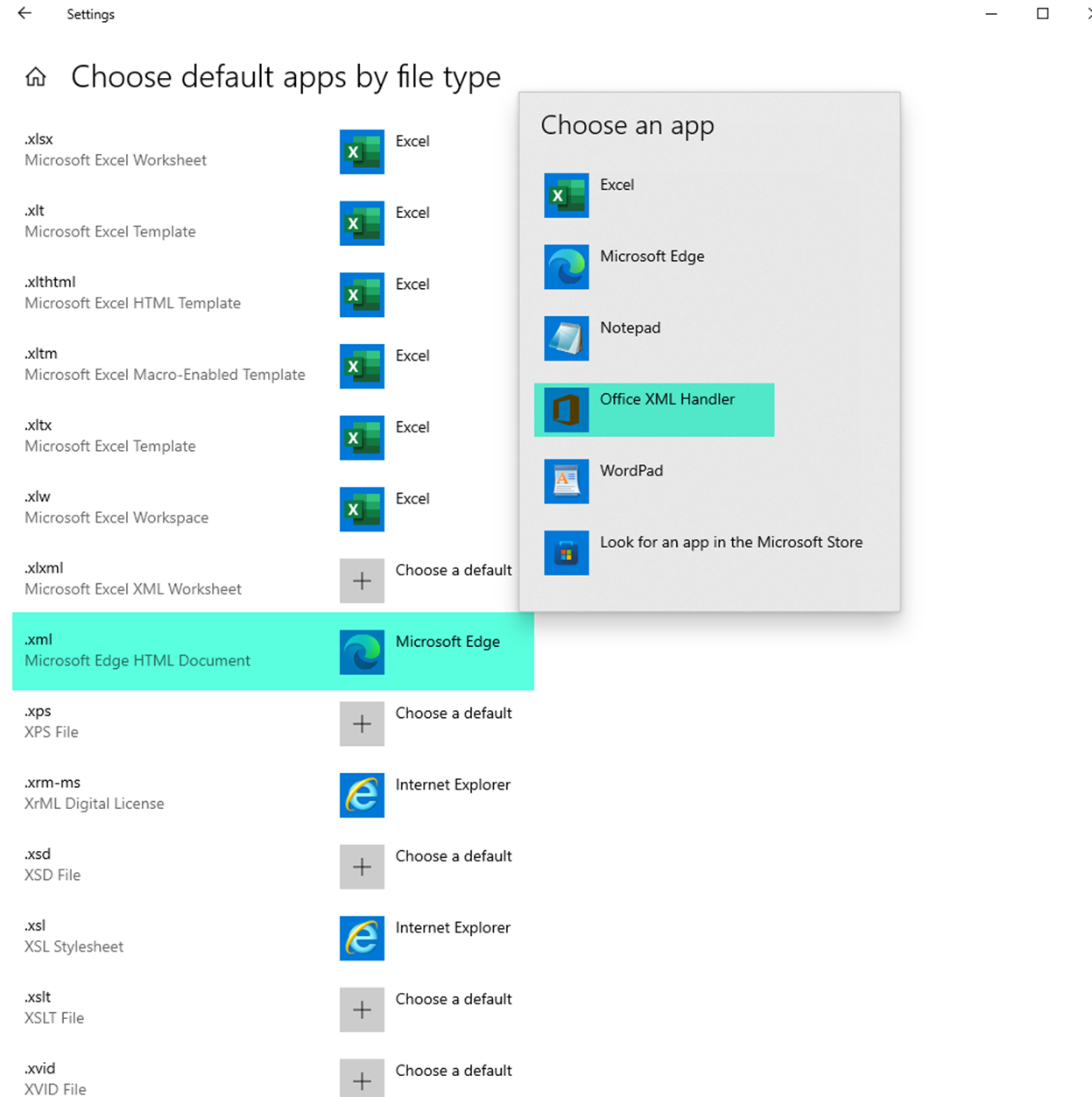The height and width of the screenshot is (1097, 1092).
Task: Click XrML Digital License description
Action: pos(95,804)
